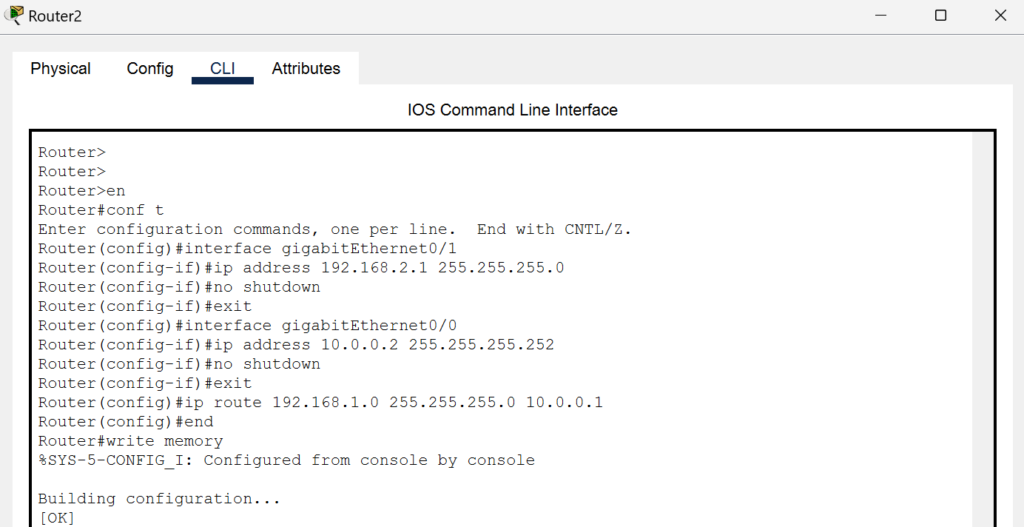The height and width of the screenshot is (527, 1024).
Task: Click the 'interface gigabitEthernet0/1' command line
Action: (248, 249)
